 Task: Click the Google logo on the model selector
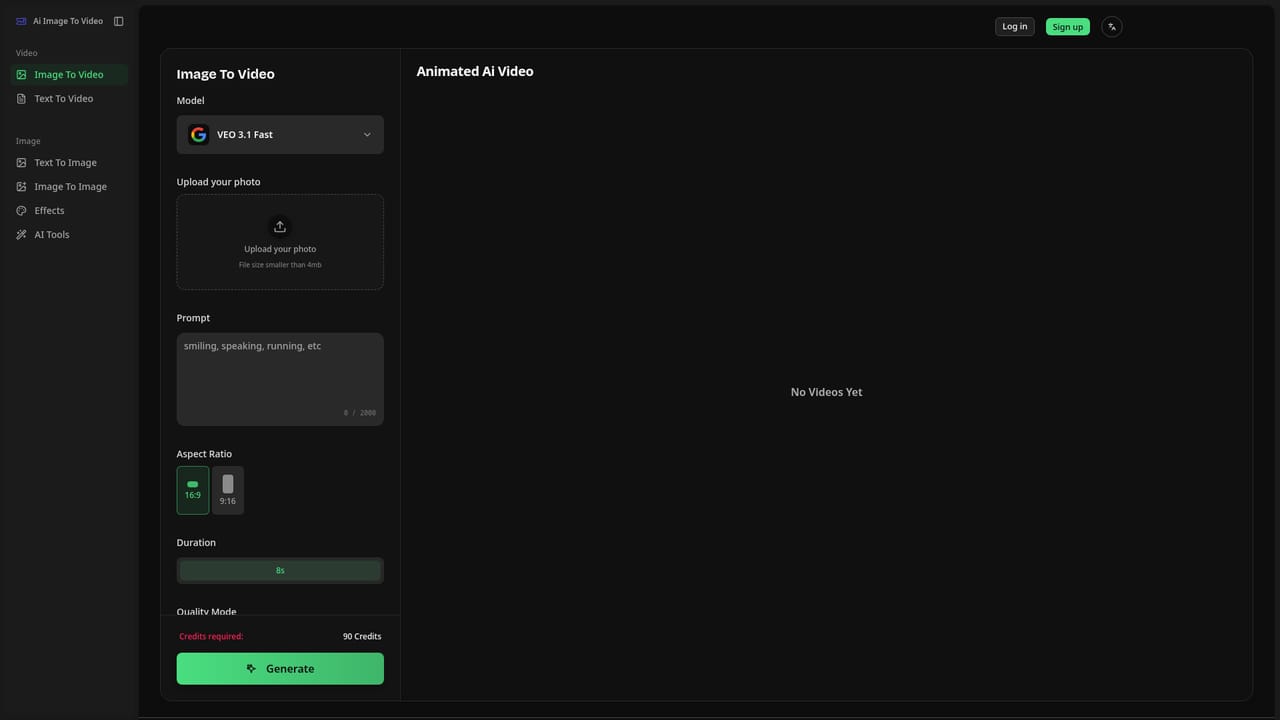[199, 135]
